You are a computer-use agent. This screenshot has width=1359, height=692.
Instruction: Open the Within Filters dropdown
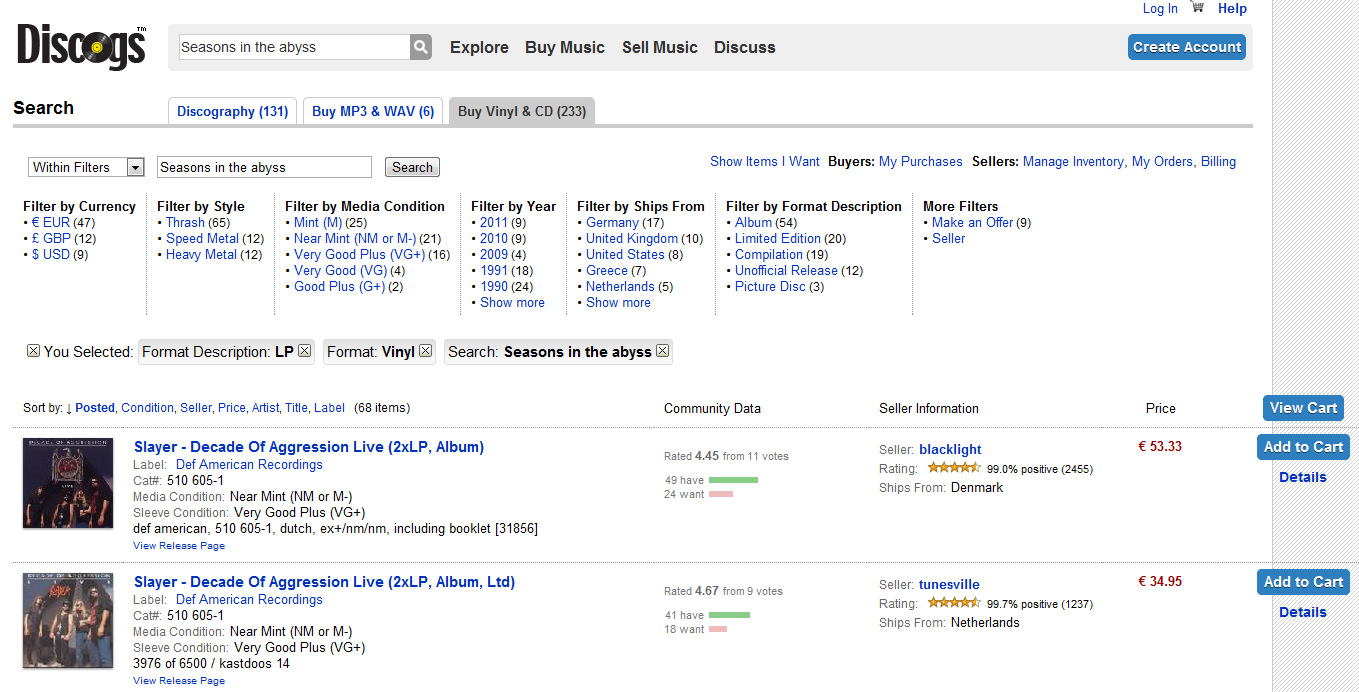coord(87,167)
